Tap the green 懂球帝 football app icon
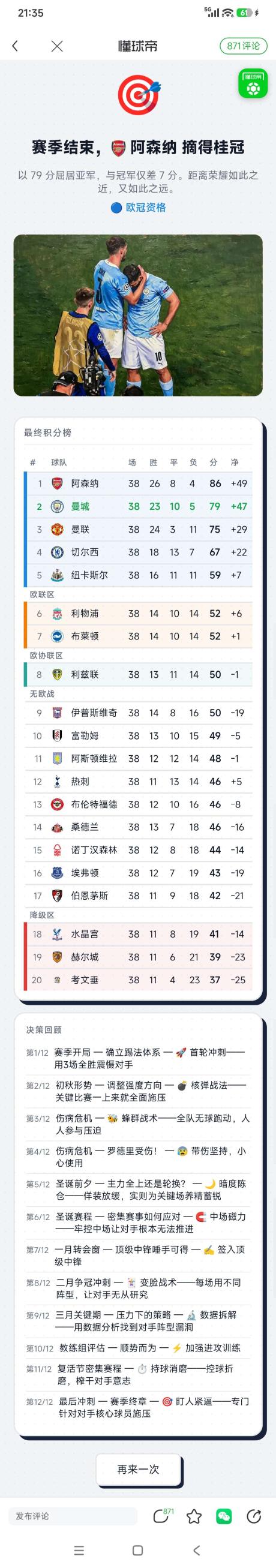This screenshot has height=1568, width=276. click(x=253, y=84)
